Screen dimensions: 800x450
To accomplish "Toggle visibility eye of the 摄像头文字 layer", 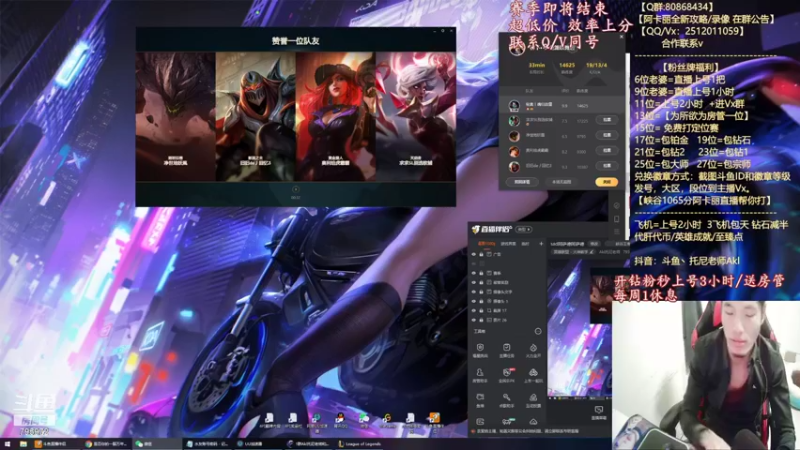I will (473, 292).
